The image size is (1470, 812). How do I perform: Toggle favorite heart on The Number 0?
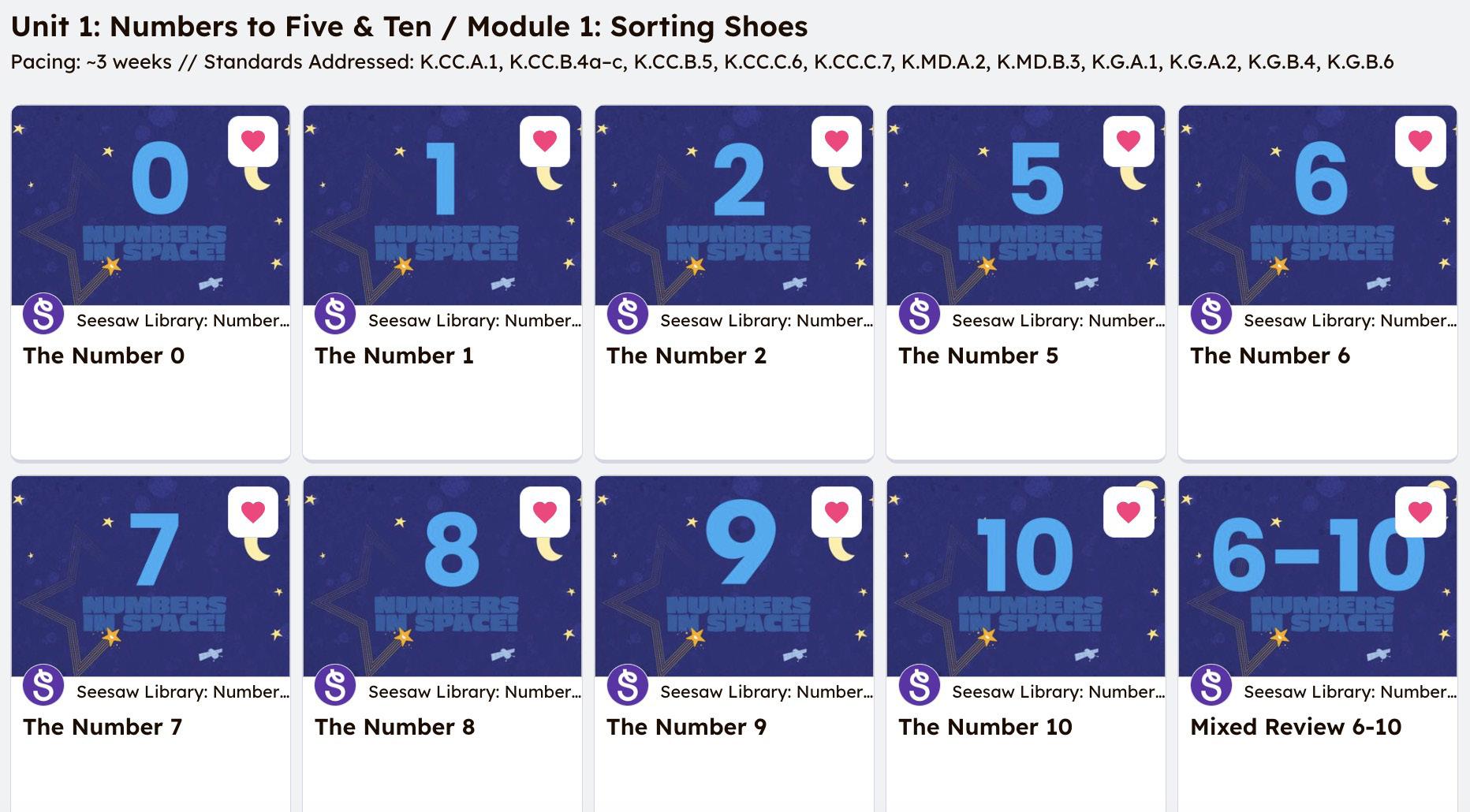click(x=253, y=141)
